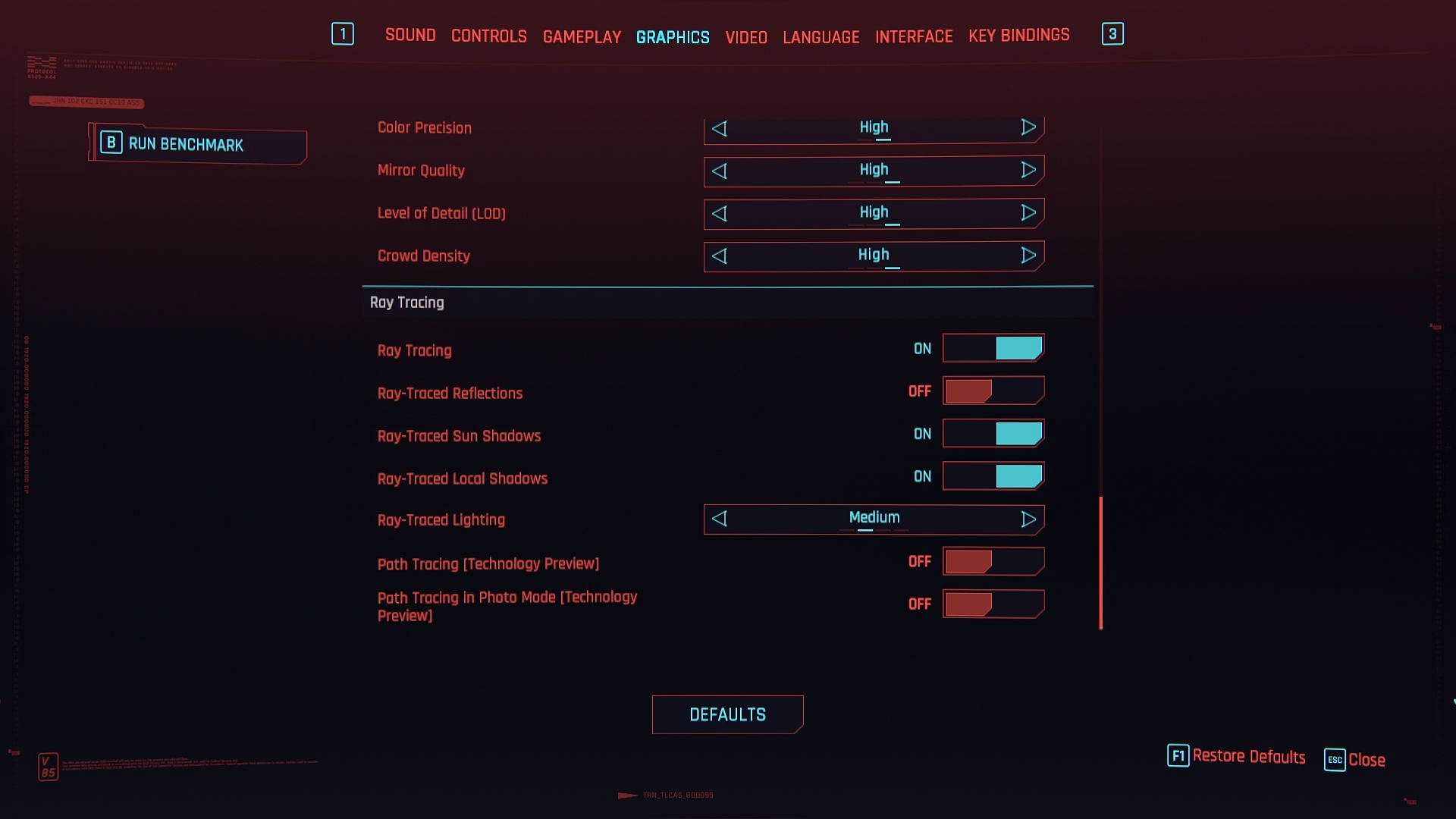Click the left arrow icon for Ray-Traced Lighting

coord(719,519)
